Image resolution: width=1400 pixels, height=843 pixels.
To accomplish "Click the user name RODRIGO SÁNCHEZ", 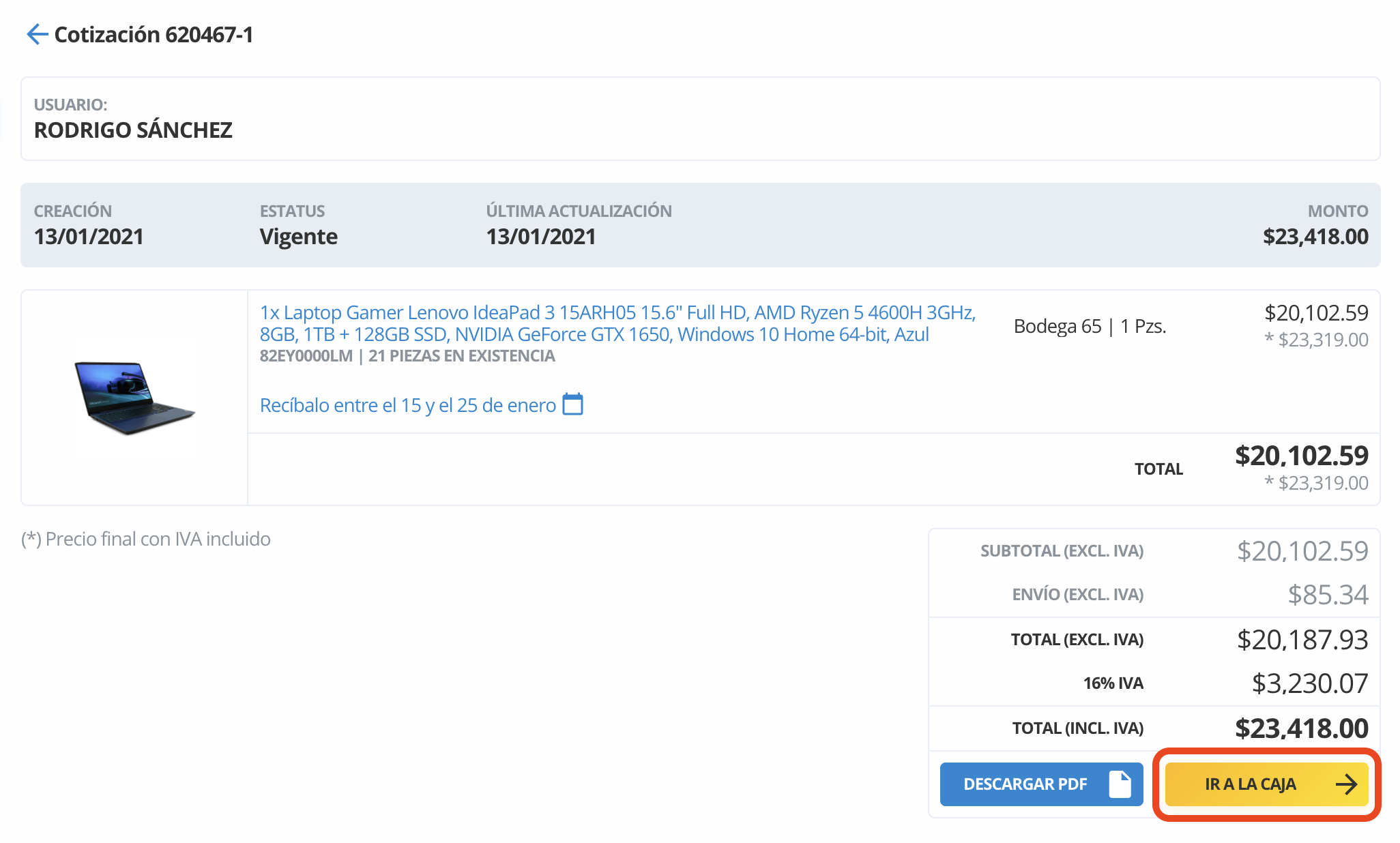I will pos(133,130).
